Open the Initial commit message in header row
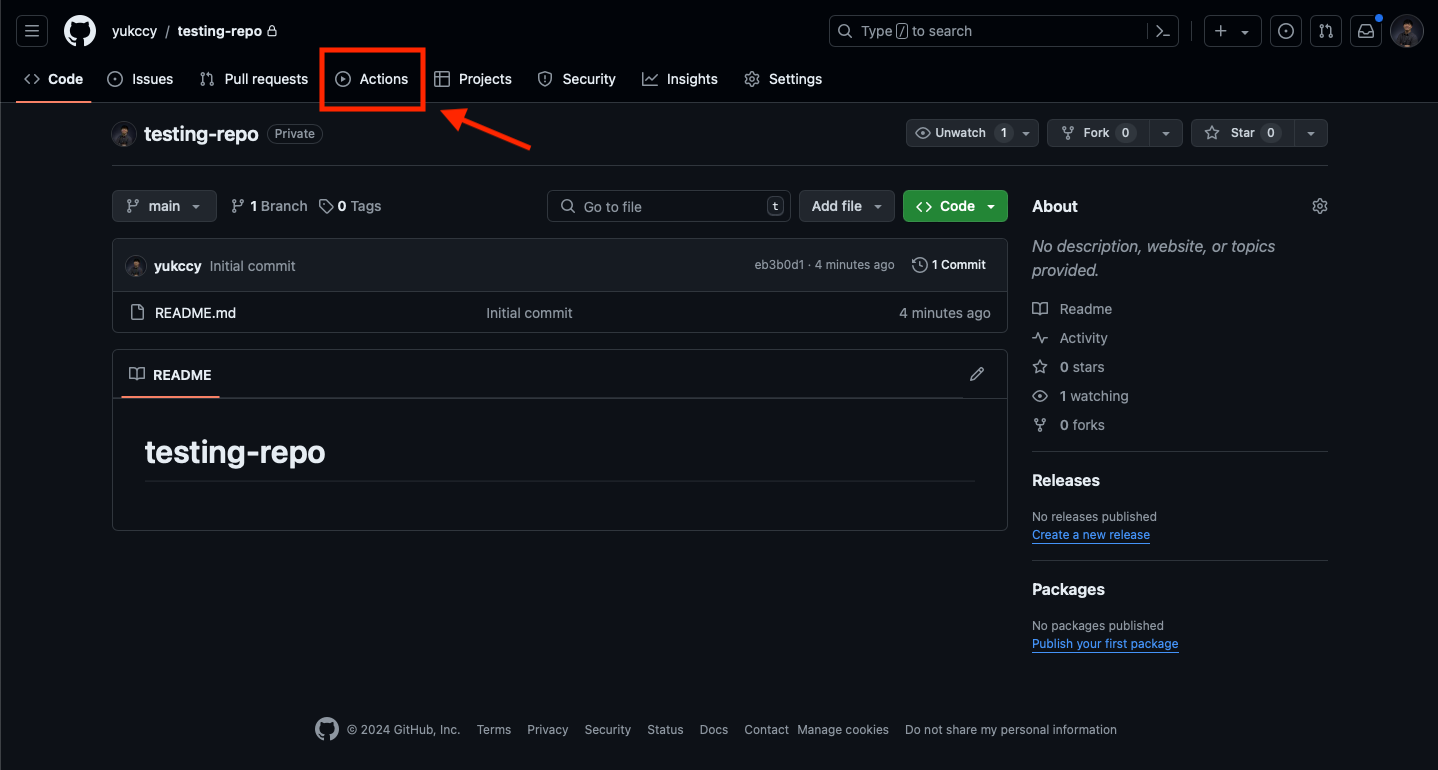This screenshot has height=770, width=1438. click(252, 266)
